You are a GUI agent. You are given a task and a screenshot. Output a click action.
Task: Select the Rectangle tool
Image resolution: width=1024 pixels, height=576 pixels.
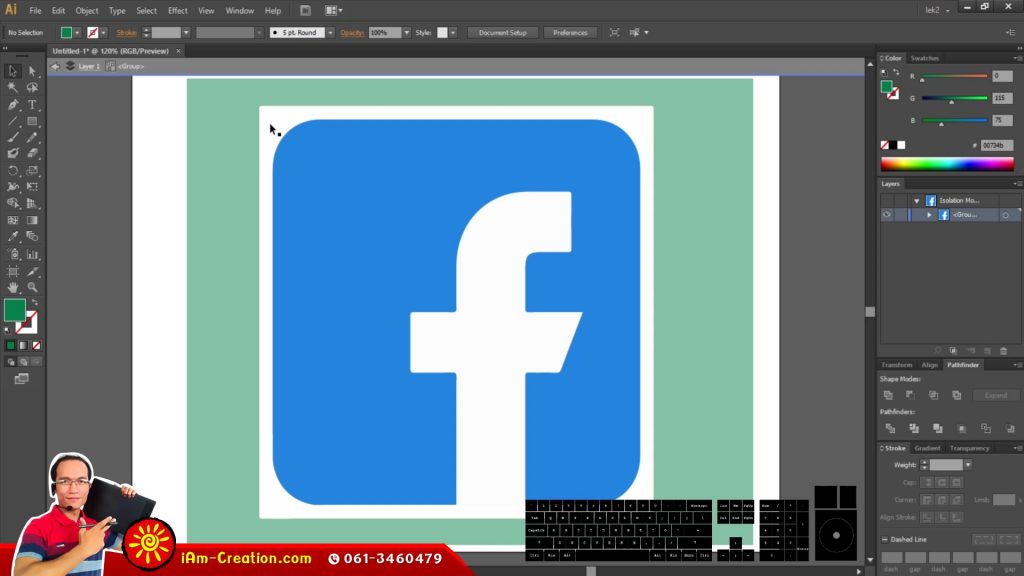tap(32, 121)
